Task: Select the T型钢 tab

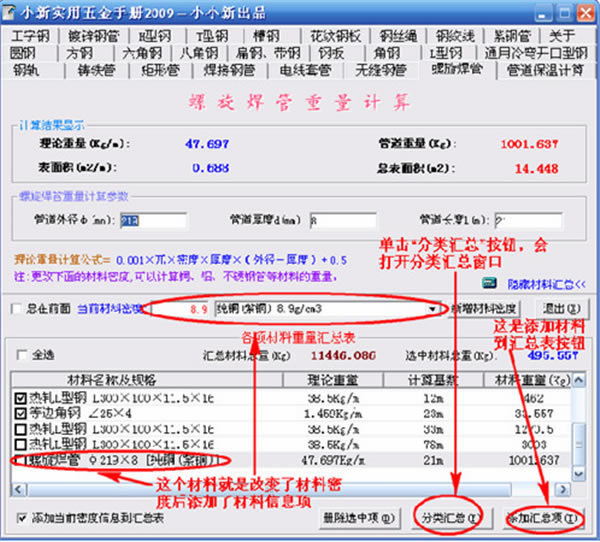Action: 212,36
